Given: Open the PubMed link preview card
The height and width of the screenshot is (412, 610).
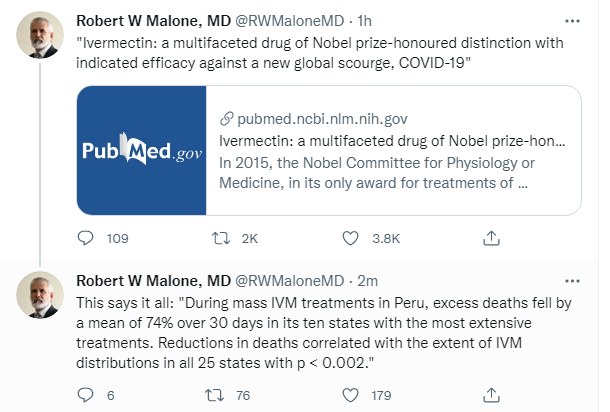Looking at the screenshot, I should [329, 150].
